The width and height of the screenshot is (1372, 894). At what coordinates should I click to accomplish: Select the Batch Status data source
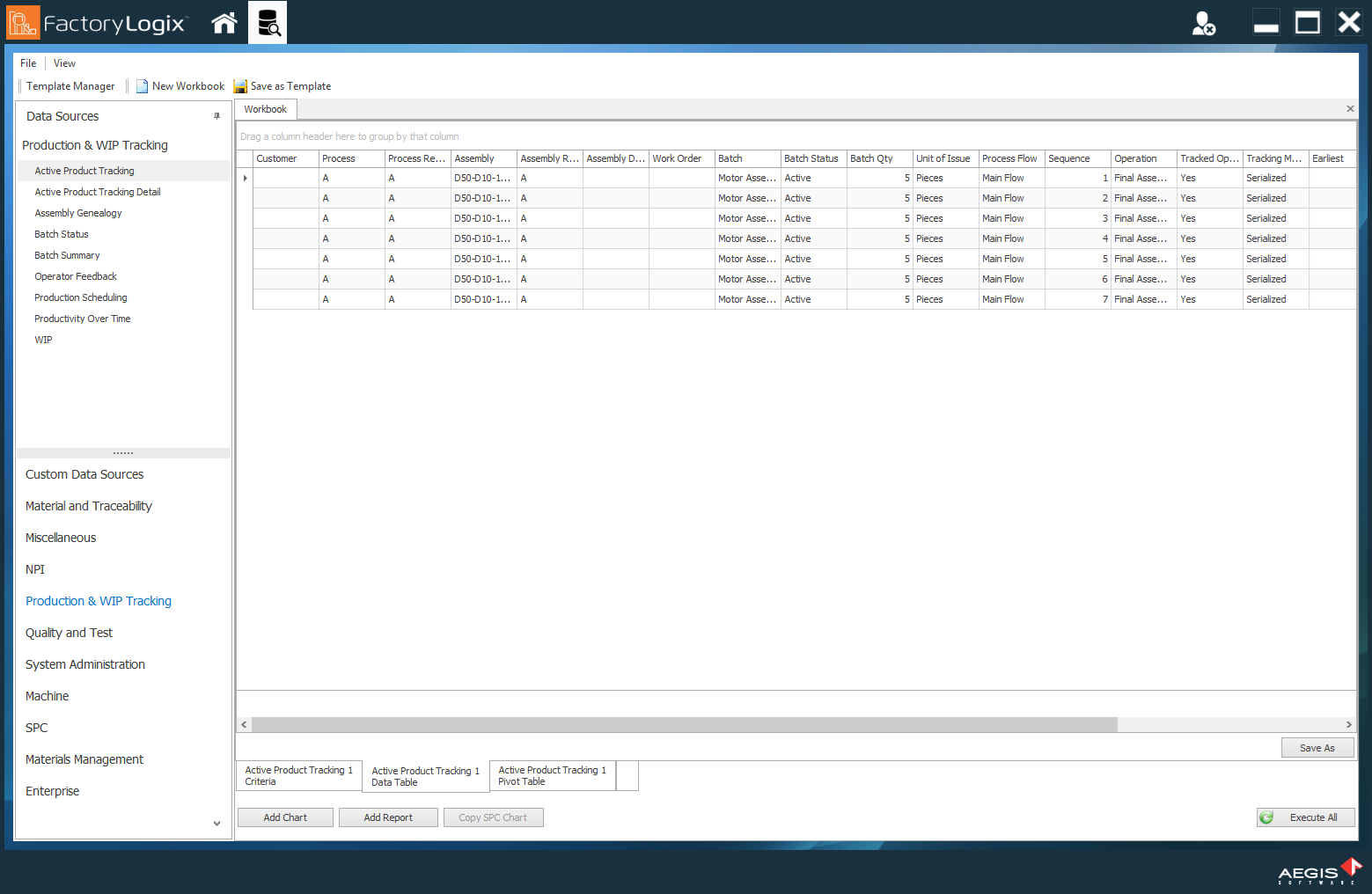[x=61, y=233]
